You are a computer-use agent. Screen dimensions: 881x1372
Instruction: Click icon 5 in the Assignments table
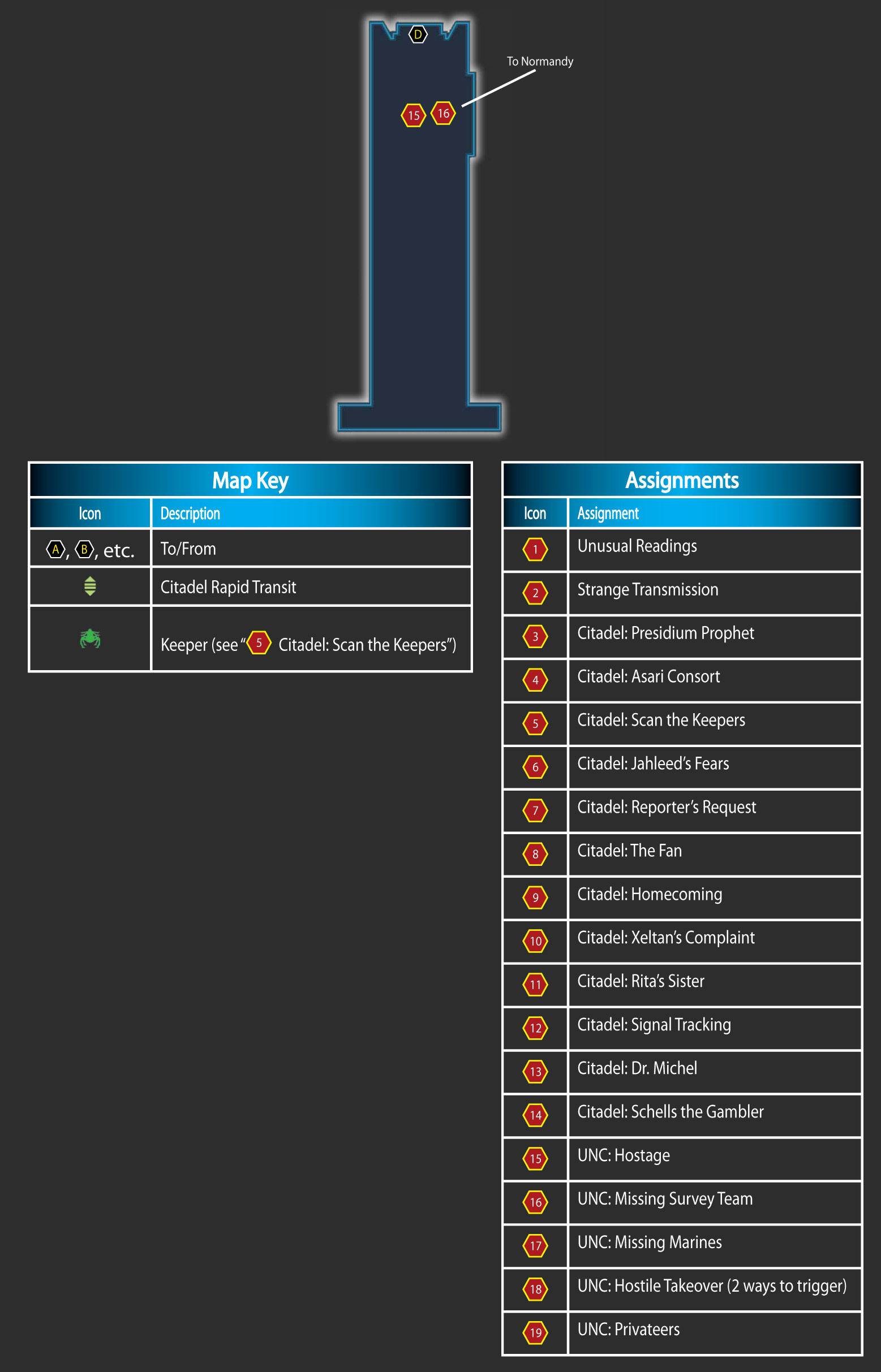coord(535,723)
